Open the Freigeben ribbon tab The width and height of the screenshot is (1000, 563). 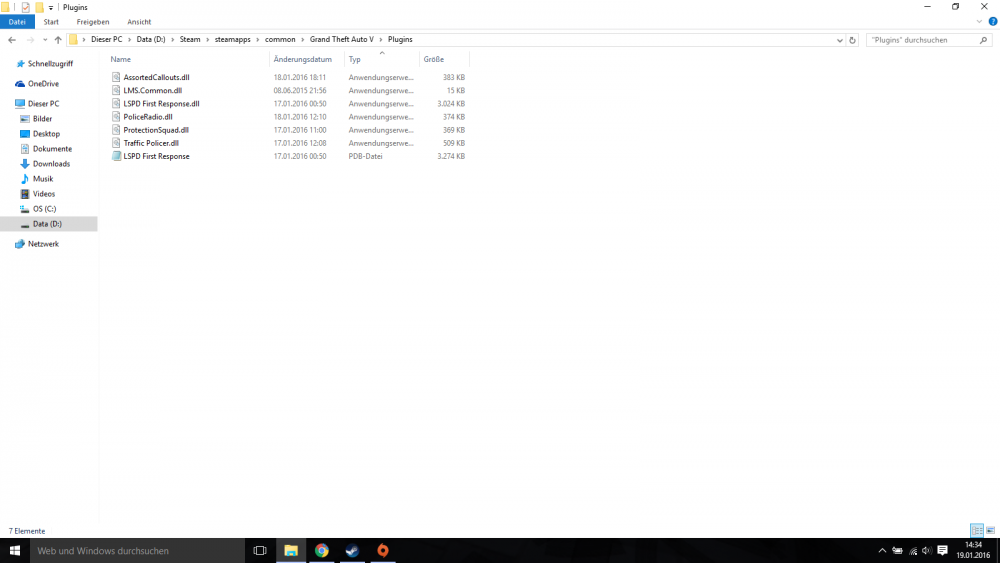point(93,22)
